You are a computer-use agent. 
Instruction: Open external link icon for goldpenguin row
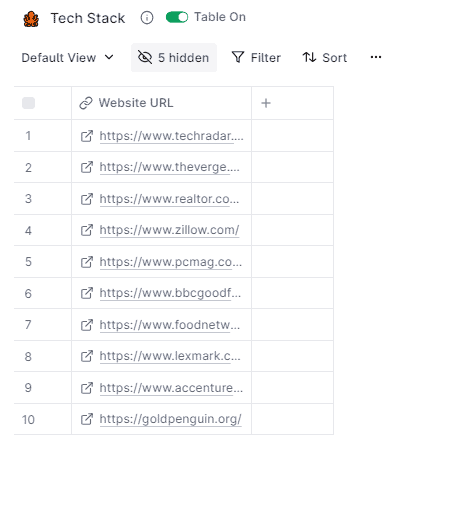pos(87,419)
